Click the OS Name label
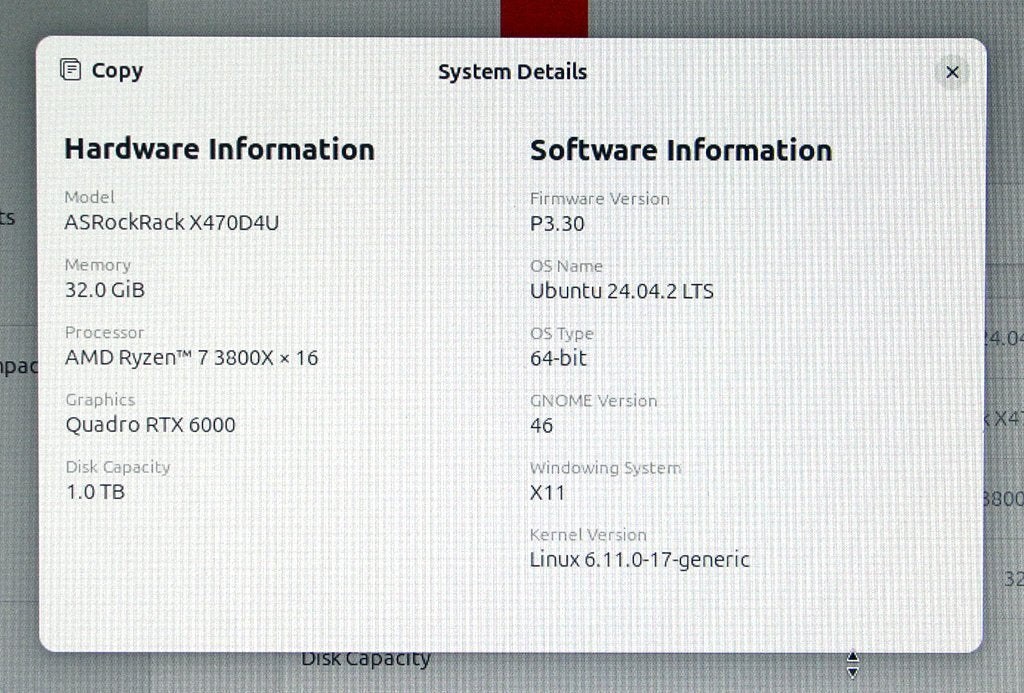This screenshot has width=1024, height=693. pyautogui.click(x=566, y=266)
